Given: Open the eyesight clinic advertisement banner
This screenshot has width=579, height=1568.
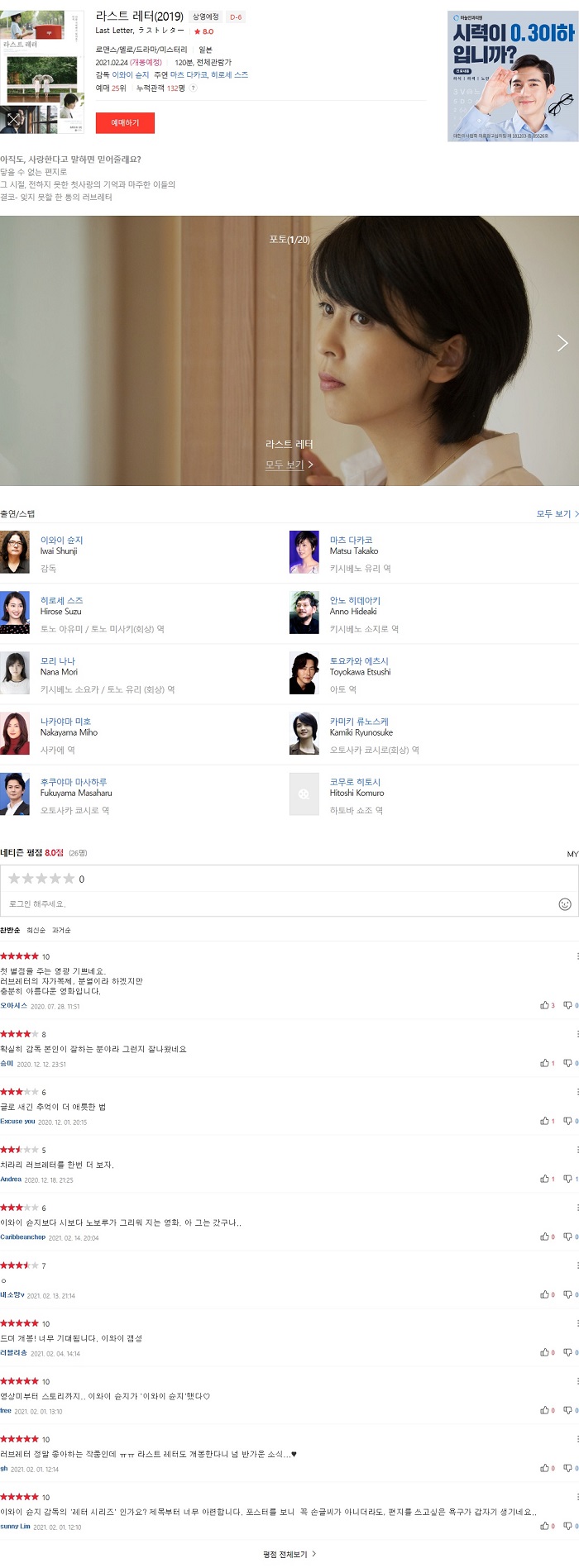Looking at the screenshot, I should tap(513, 76).
